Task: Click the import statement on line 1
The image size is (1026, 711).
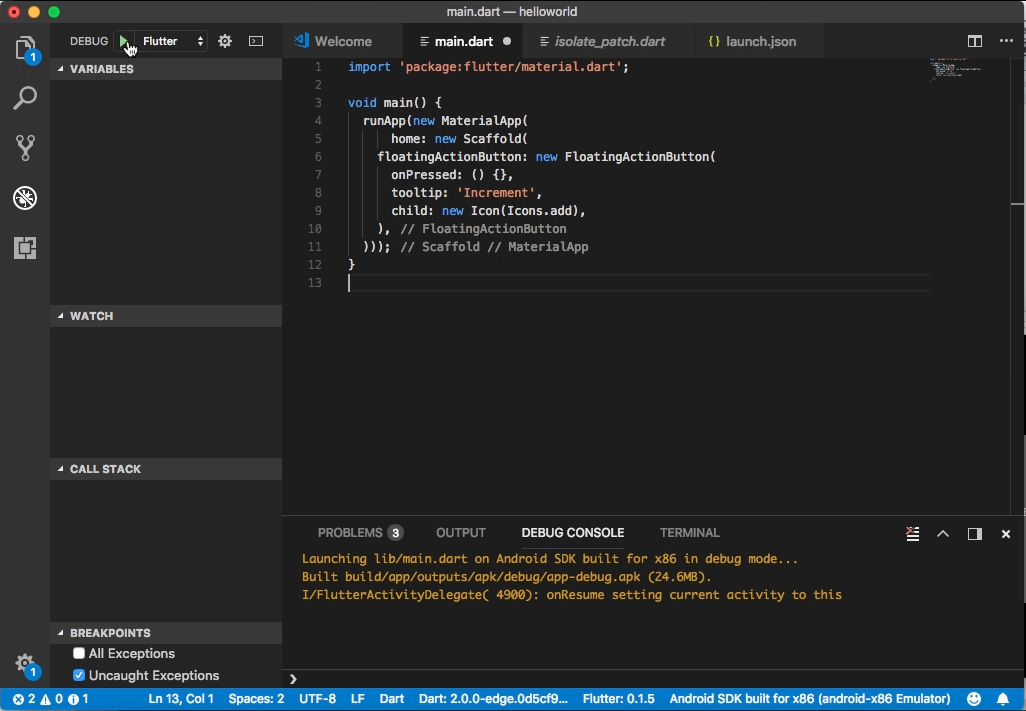Action: coord(488,67)
